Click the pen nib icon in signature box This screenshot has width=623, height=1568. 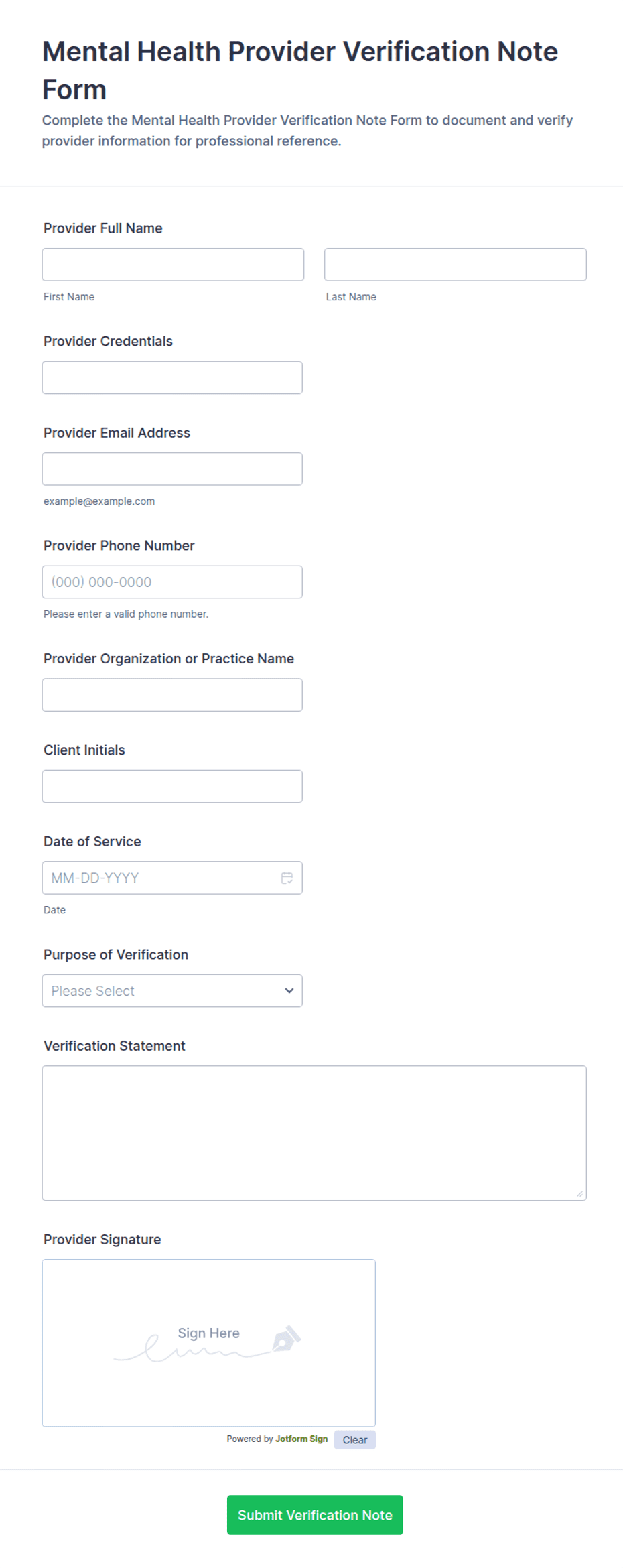coord(287,1338)
